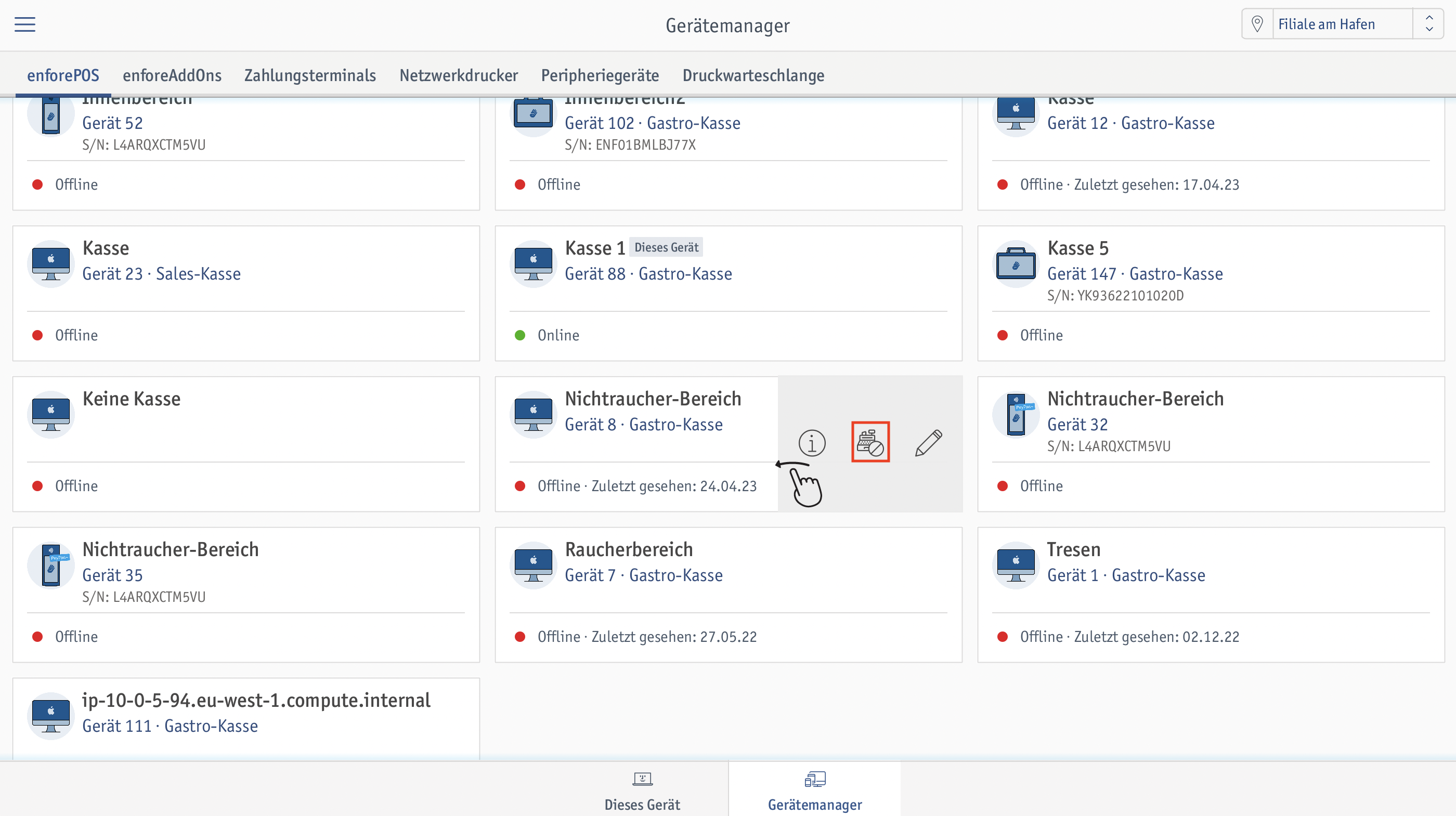Open the ip-10-0-5-94.eu-west-1.compute.internal device
Image resolution: width=1456 pixels, height=816 pixels.
click(256, 701)
